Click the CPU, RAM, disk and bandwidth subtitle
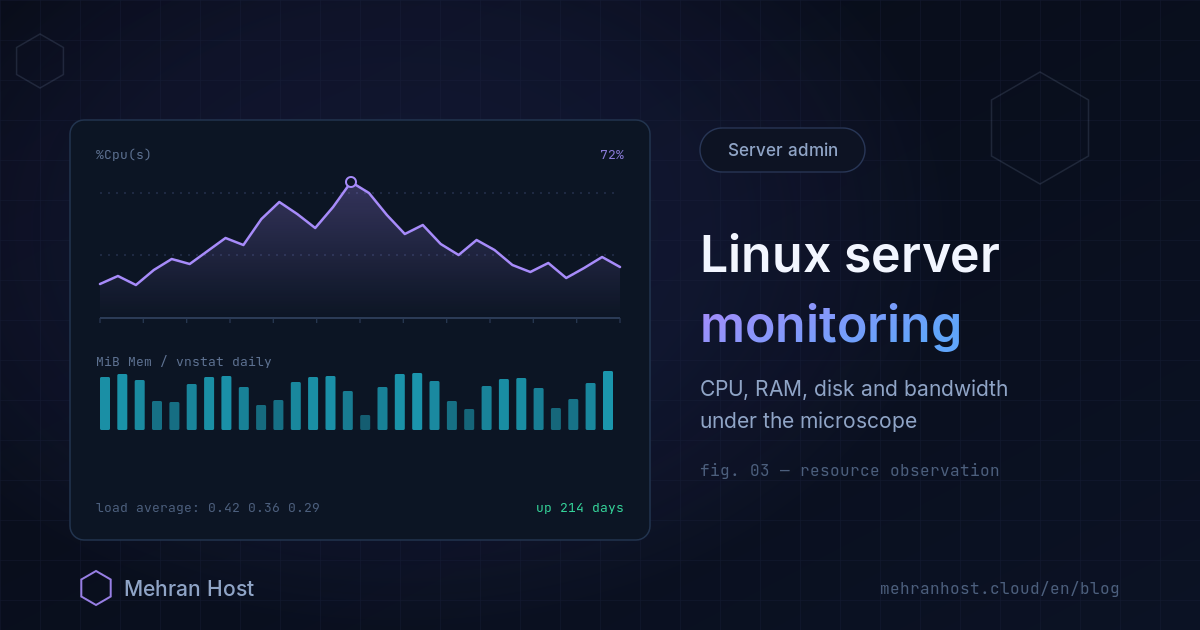Image resolution: width=1200 pixels, height=630 pixels. click(854, 389)
